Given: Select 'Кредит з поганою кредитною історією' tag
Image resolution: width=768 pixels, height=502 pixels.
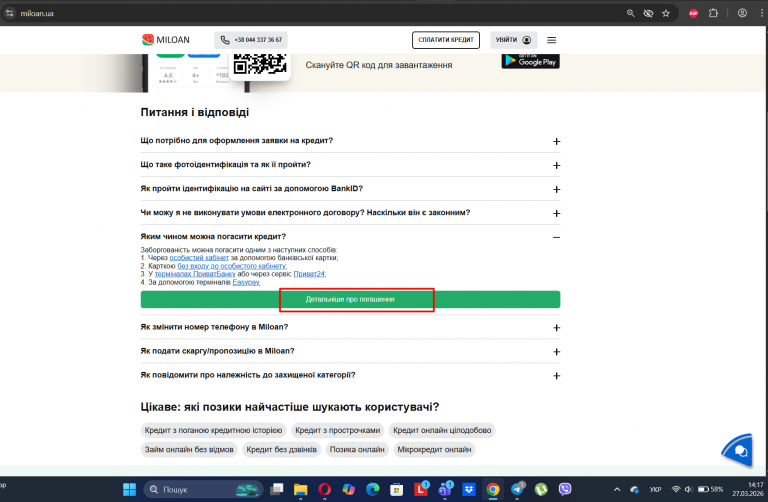Looking at the screenshot, I should point(214,430).
